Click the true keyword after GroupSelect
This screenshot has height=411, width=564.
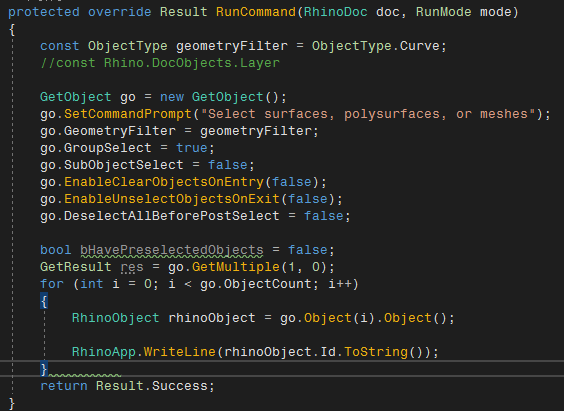click(192, 148)
